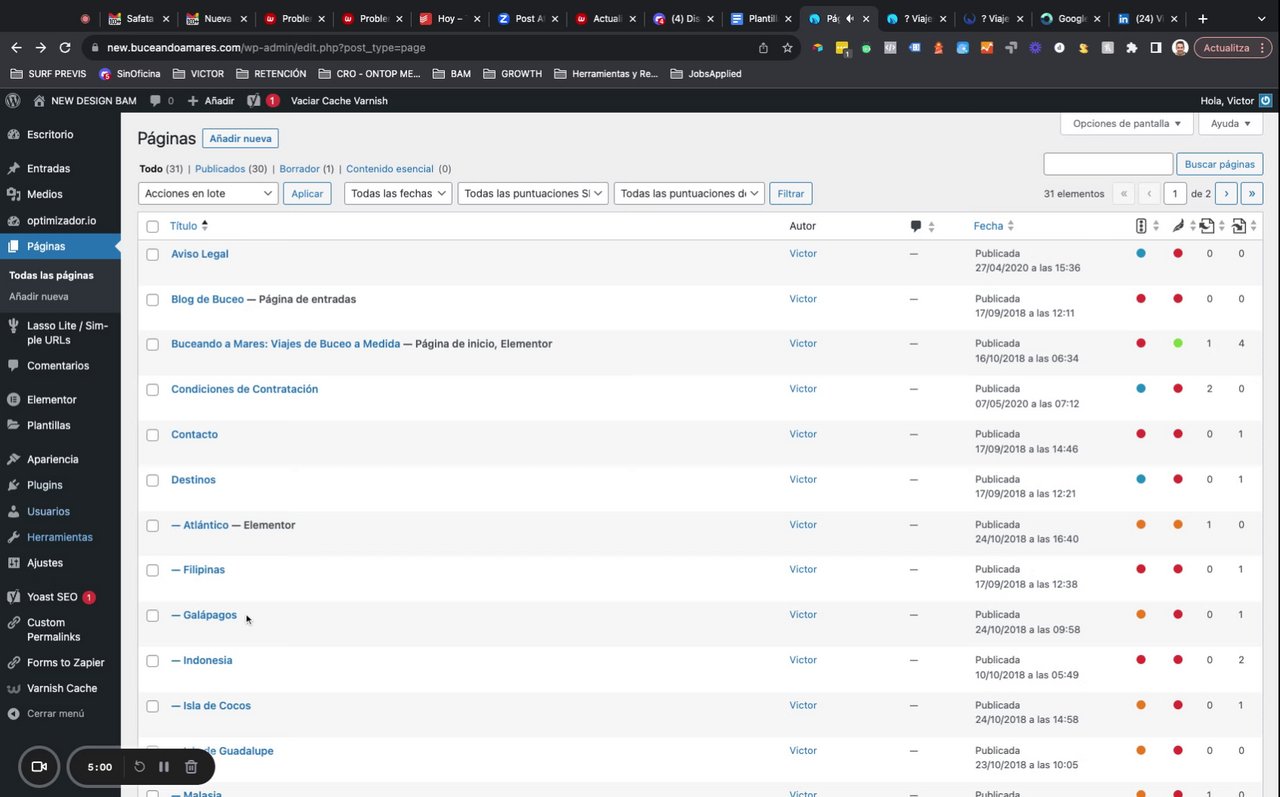Screen dimensions: 1280x797
Task: Check the Aviso Legal row checkbox
Action: click(x=153, y=255)
